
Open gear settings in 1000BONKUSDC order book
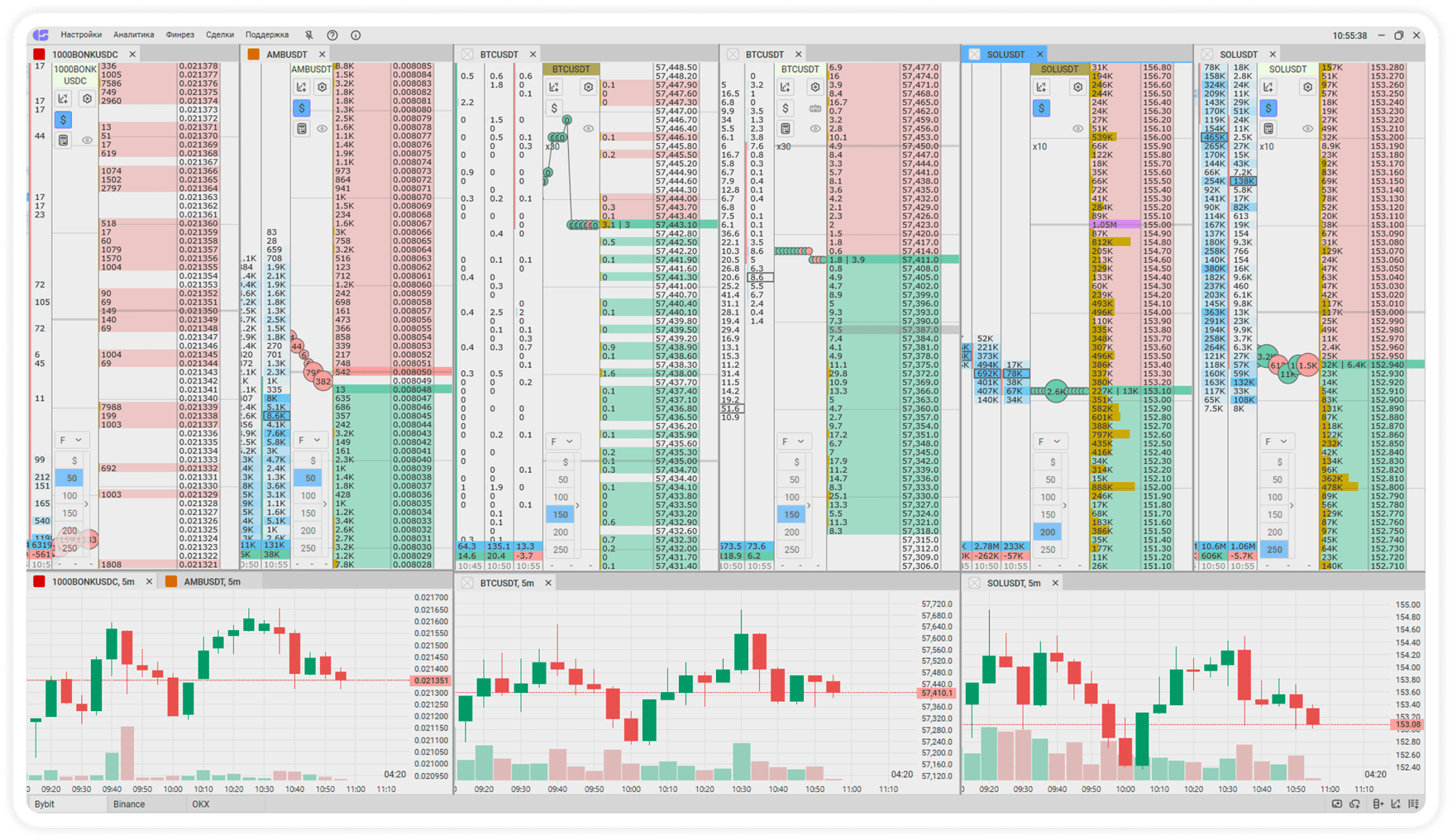click(87, 99)
